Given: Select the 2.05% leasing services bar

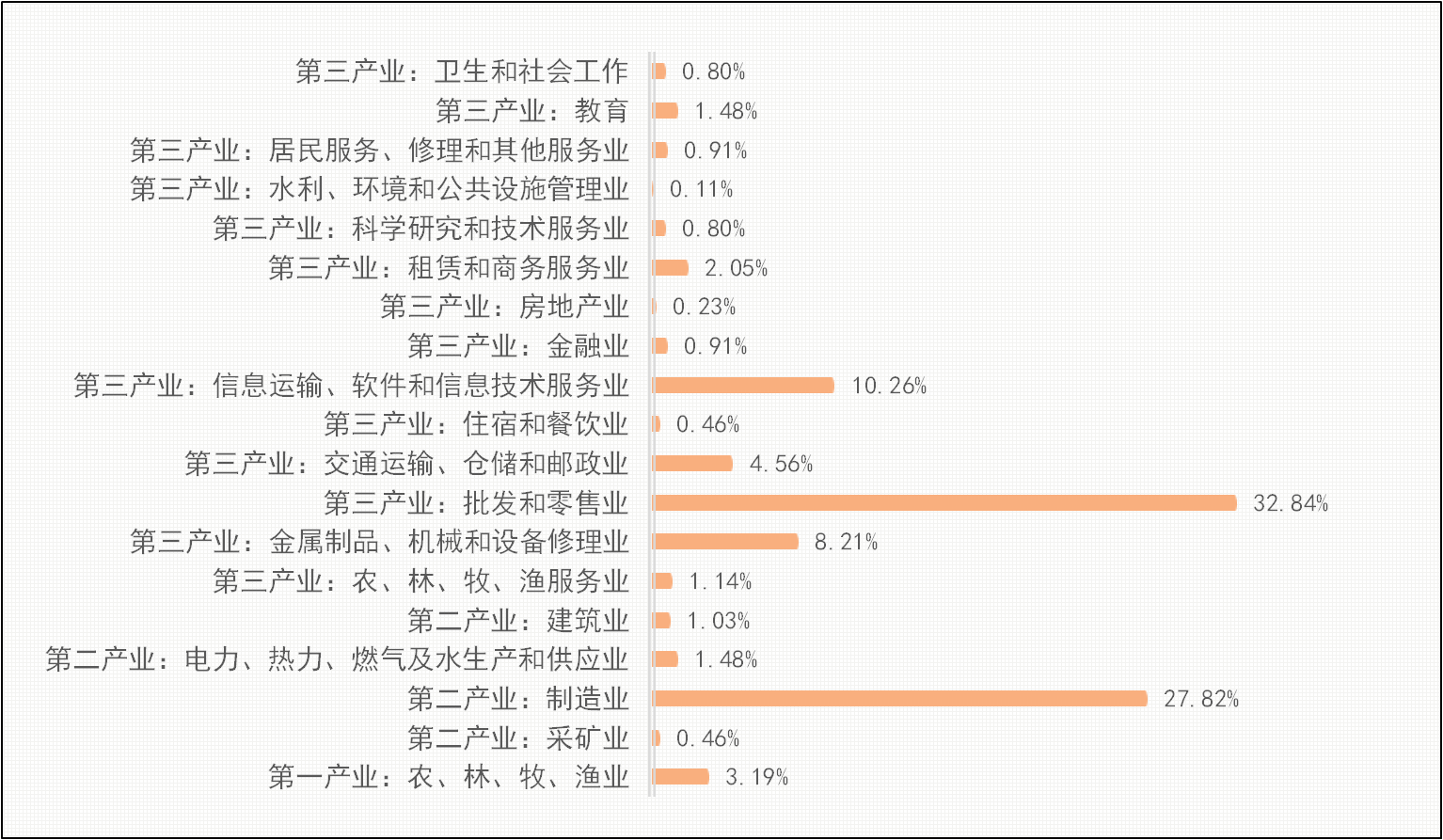Looking at the screenshot, I should (671, 268).
